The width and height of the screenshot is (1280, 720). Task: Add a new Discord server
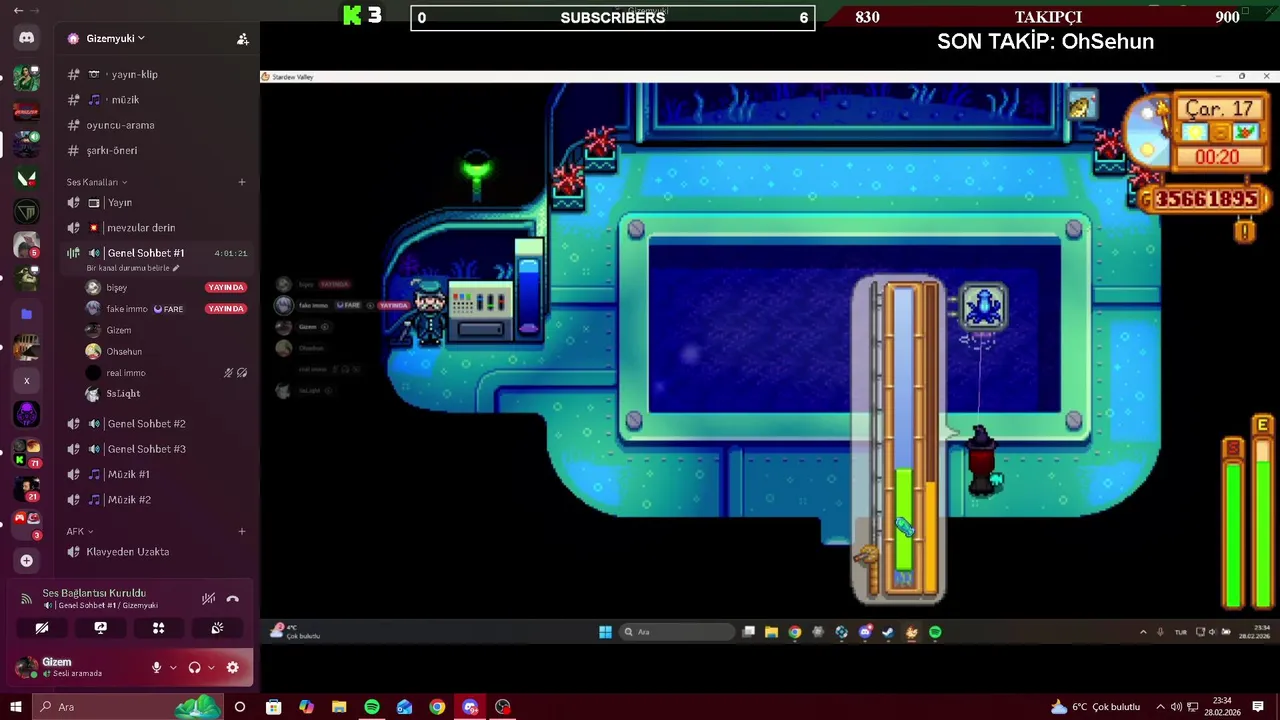(x=26, y=560)
